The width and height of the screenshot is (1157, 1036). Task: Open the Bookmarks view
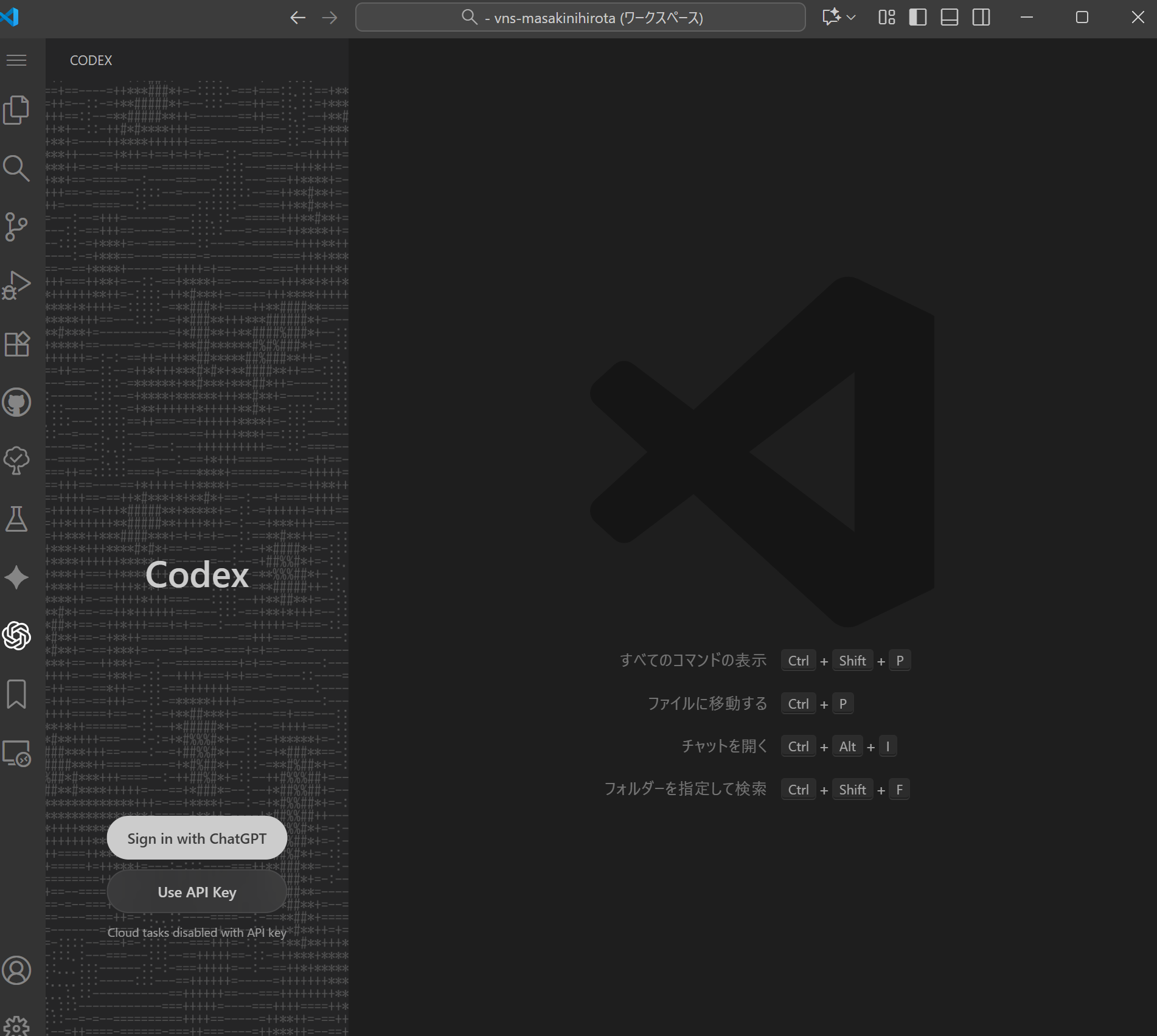click(16, 694)
